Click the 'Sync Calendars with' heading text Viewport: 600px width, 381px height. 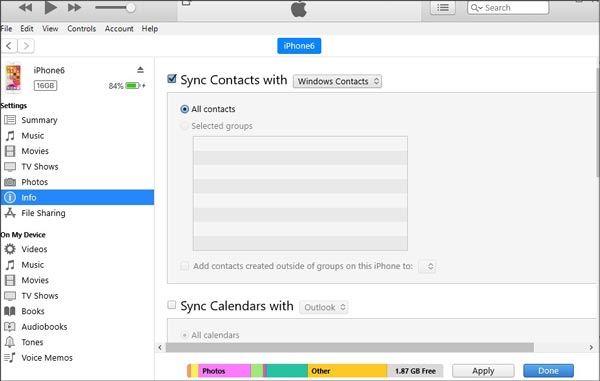(x=237, y=306)
